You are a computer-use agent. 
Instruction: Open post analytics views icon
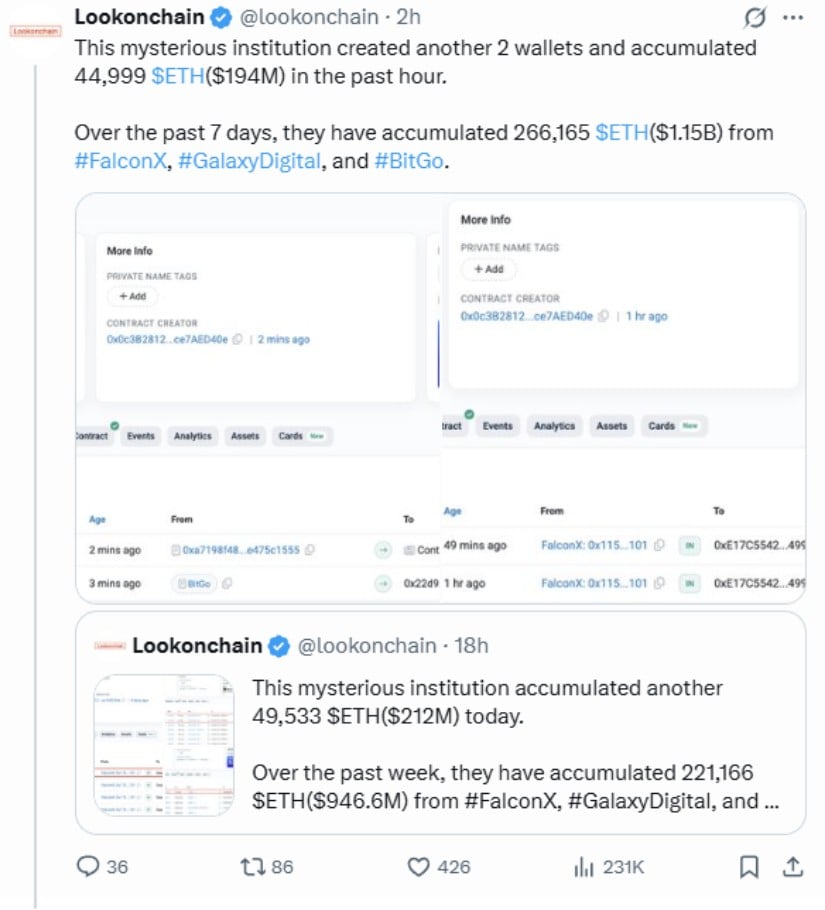(584, 867)
